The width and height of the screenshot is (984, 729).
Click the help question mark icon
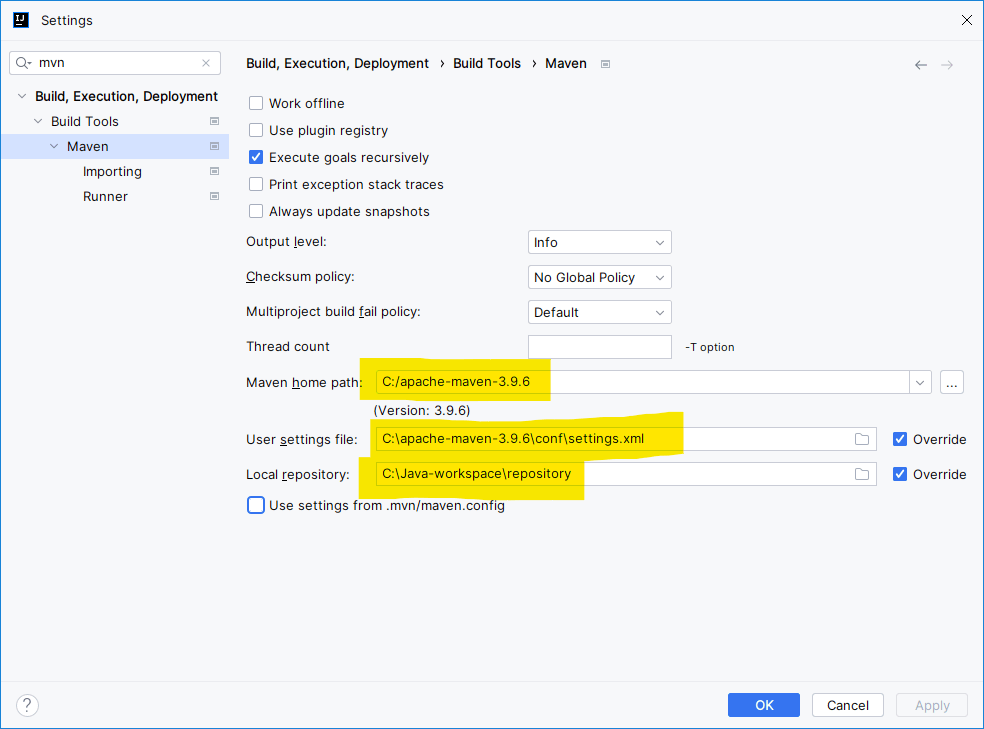(27, 705)
